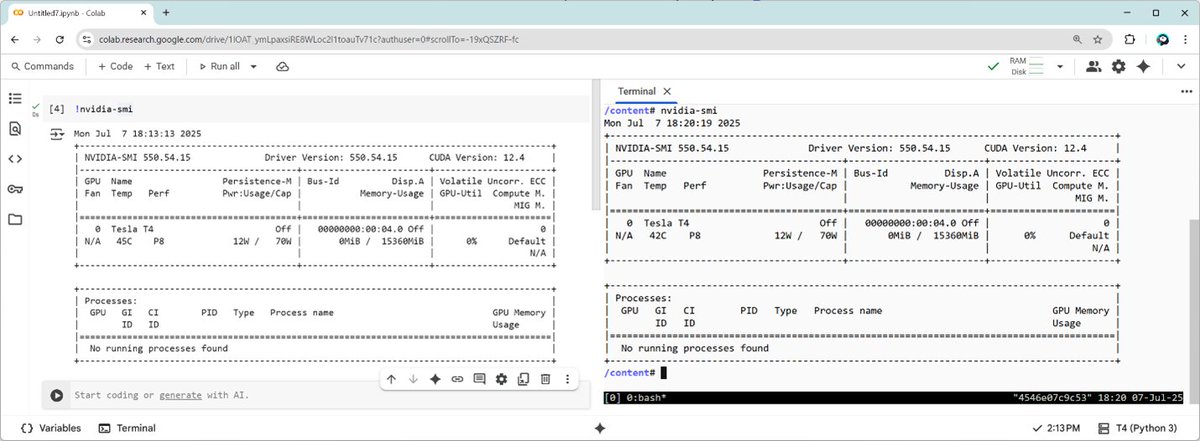Bookmark this page with star icon

[1098, 39]
